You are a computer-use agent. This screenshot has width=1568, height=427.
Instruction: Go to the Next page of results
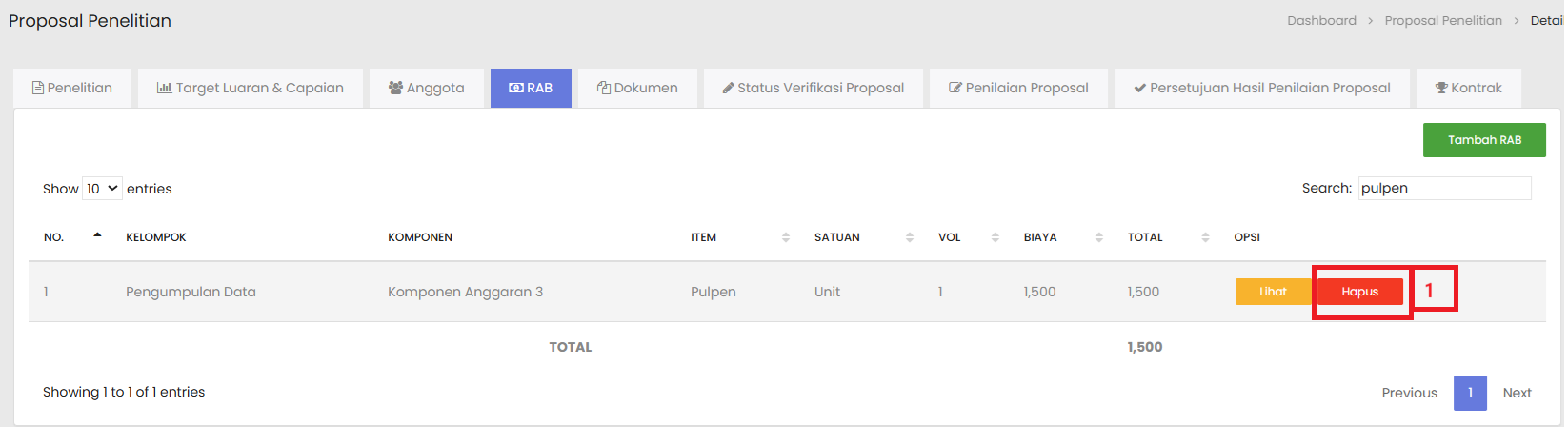click(1517, 393)
